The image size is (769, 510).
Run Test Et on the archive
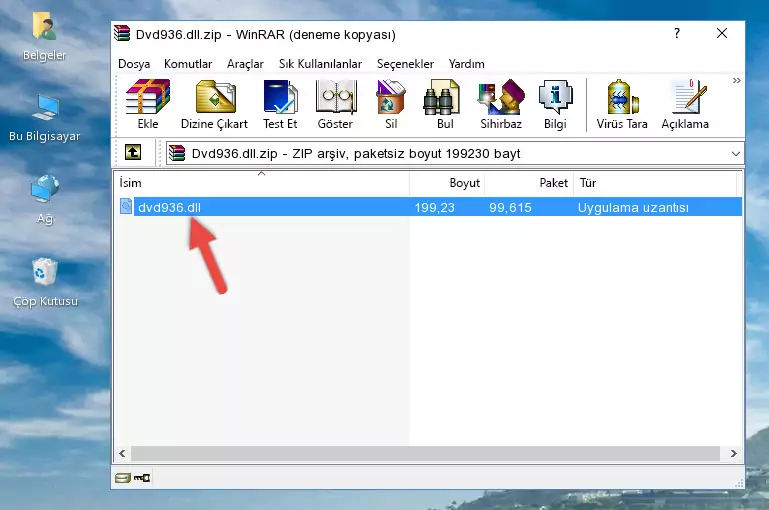[280, 104]
